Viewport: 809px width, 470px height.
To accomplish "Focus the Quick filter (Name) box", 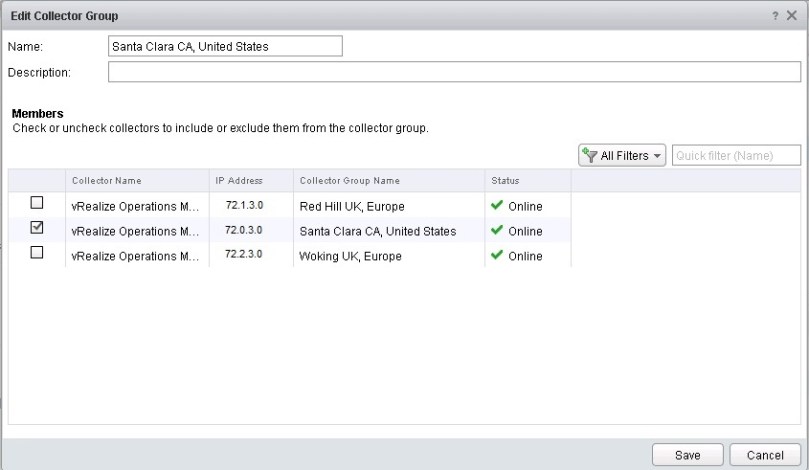I will pyautogui.click(x=736, y=155).
